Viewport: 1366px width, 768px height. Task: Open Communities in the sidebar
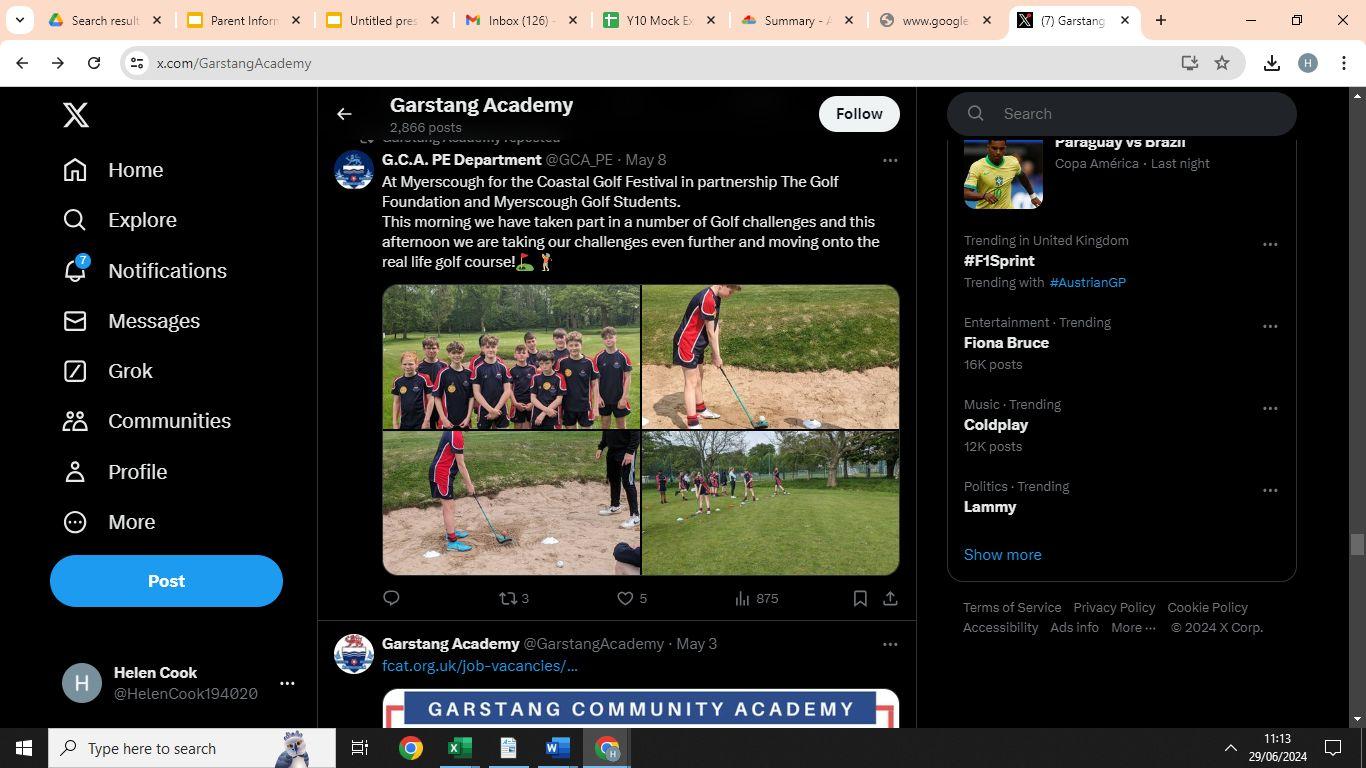click(147, 421)
